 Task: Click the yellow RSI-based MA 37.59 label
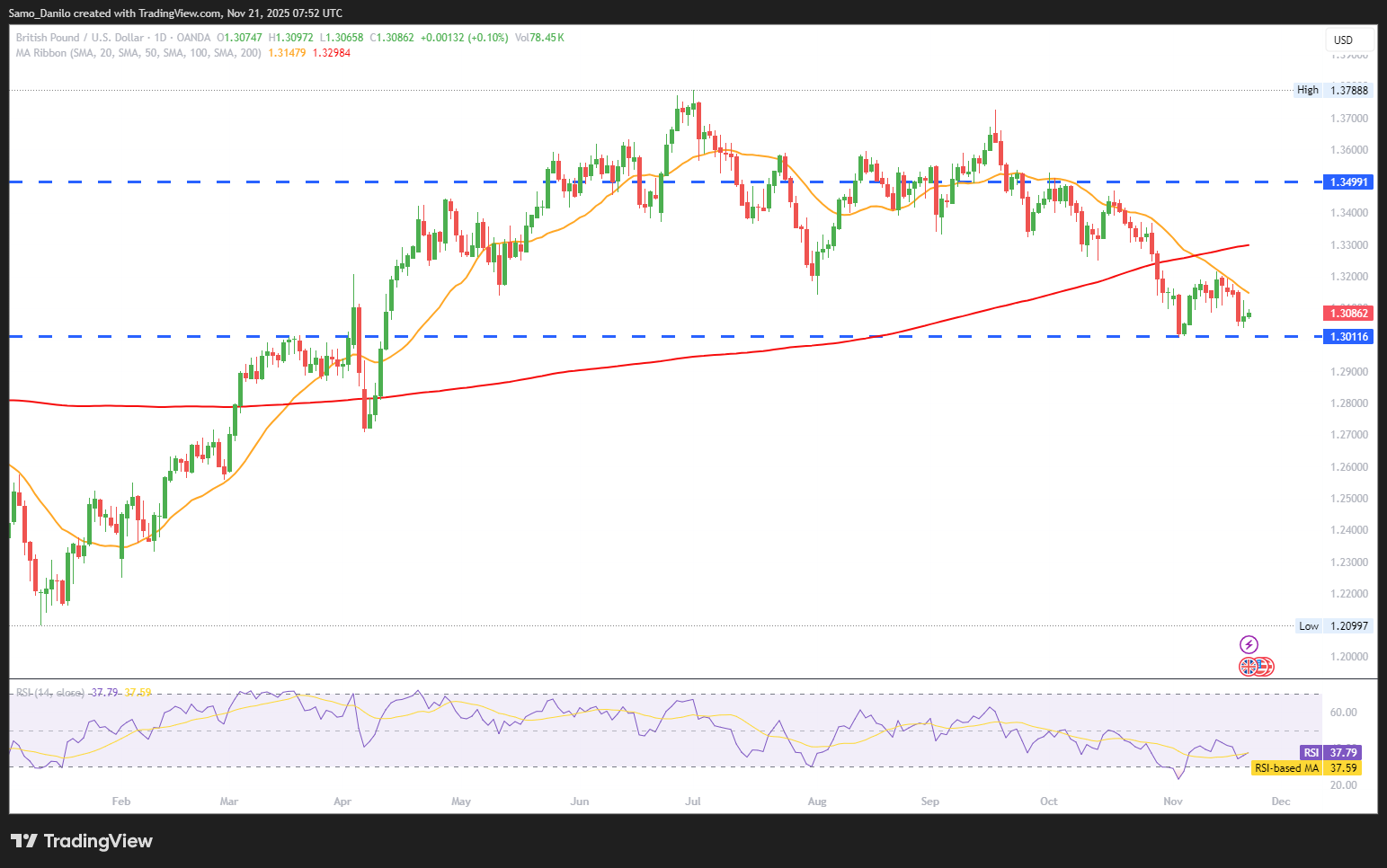coord(1306,768)
